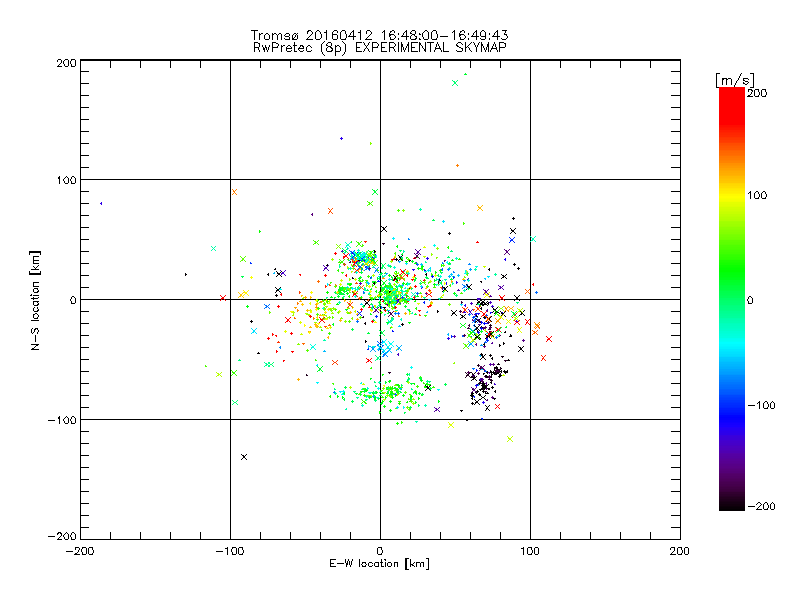Click the subtitle "RwPretec (8p) EXPERIMENTAL SKYMAP"
This screenshot has width=800, height=600.
tap(380, 47)
